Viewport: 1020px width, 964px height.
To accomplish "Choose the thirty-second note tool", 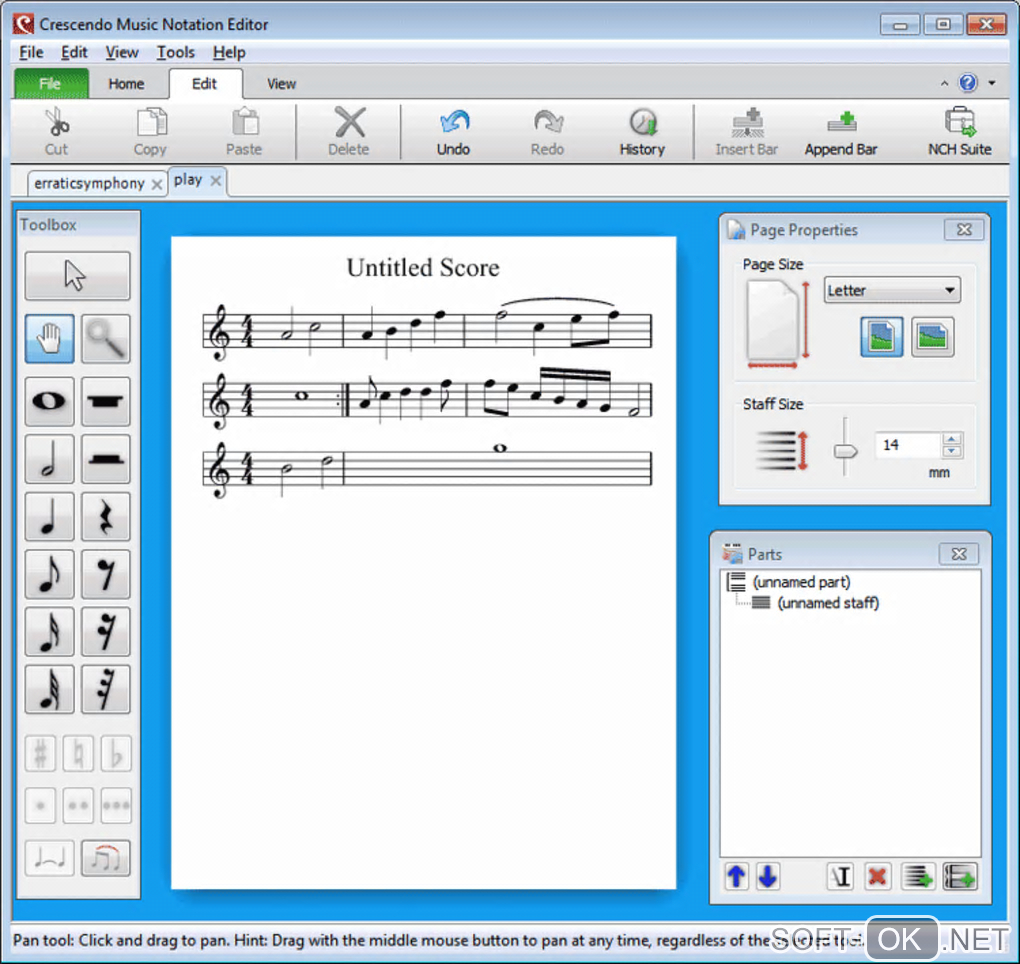I will [x=49, y=690].
